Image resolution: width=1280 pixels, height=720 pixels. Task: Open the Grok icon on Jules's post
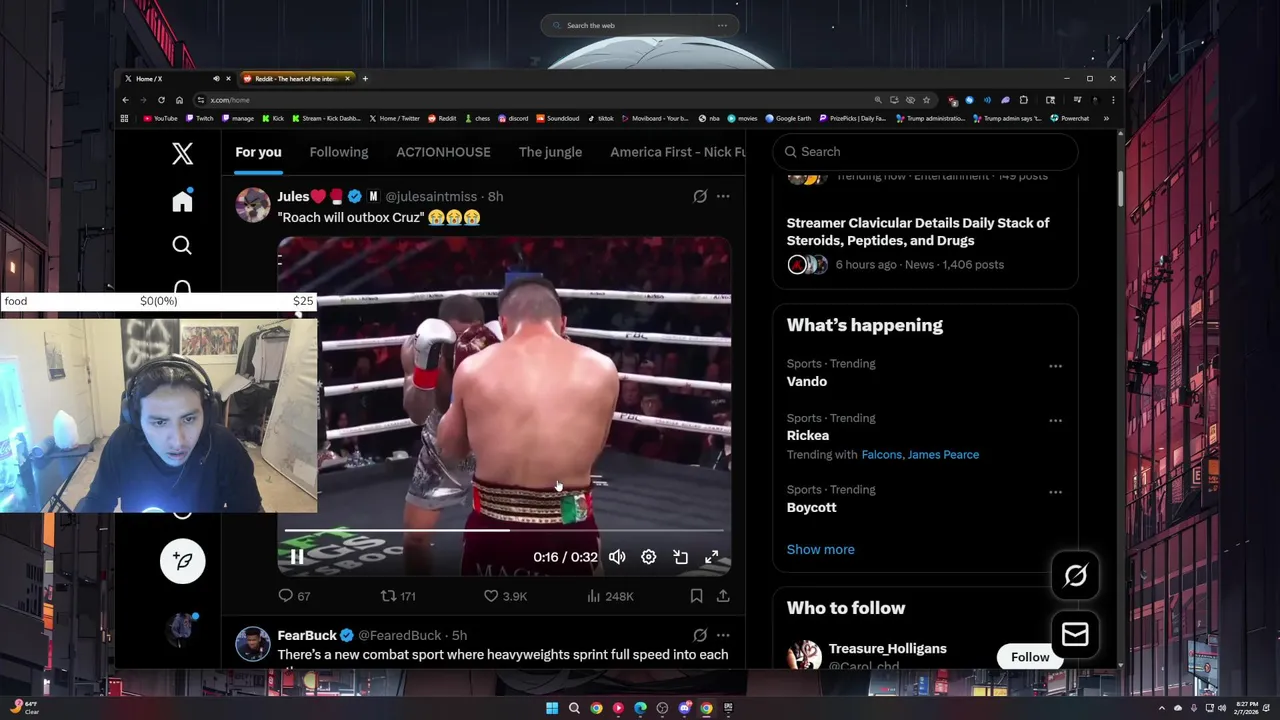700,196
